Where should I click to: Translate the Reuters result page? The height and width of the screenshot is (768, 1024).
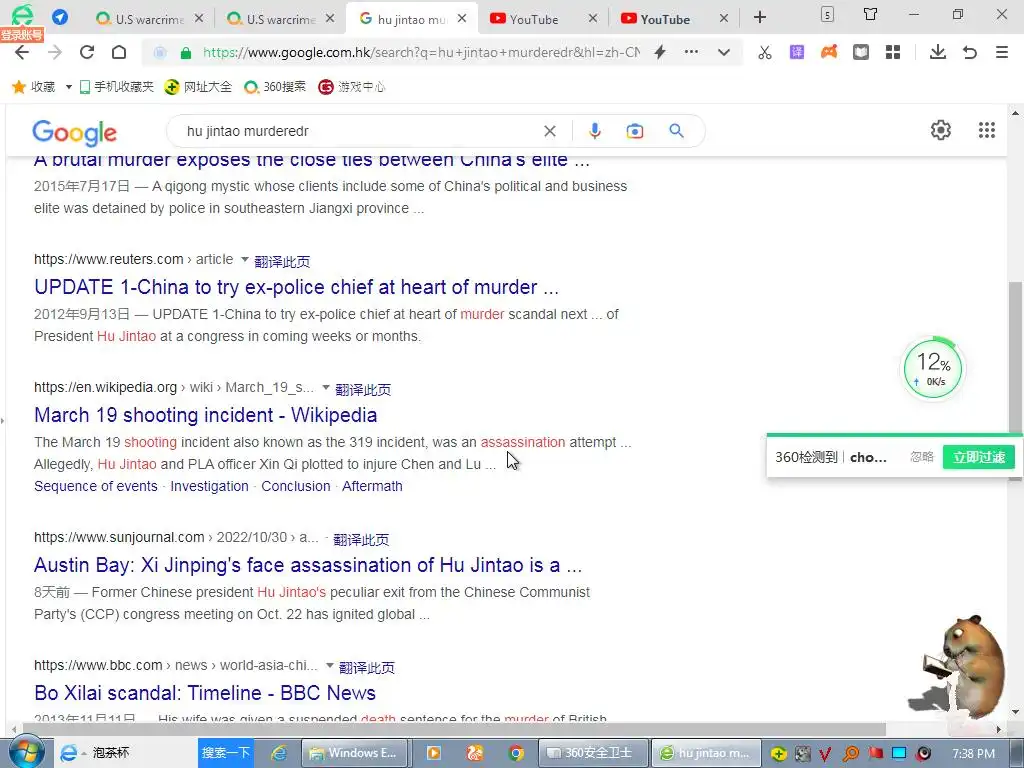(x=282, y=262)
